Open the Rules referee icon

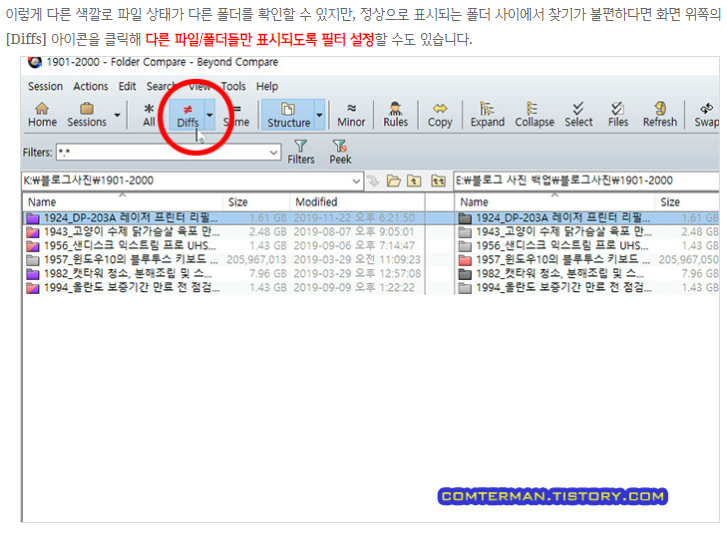(x=395, y=114)
